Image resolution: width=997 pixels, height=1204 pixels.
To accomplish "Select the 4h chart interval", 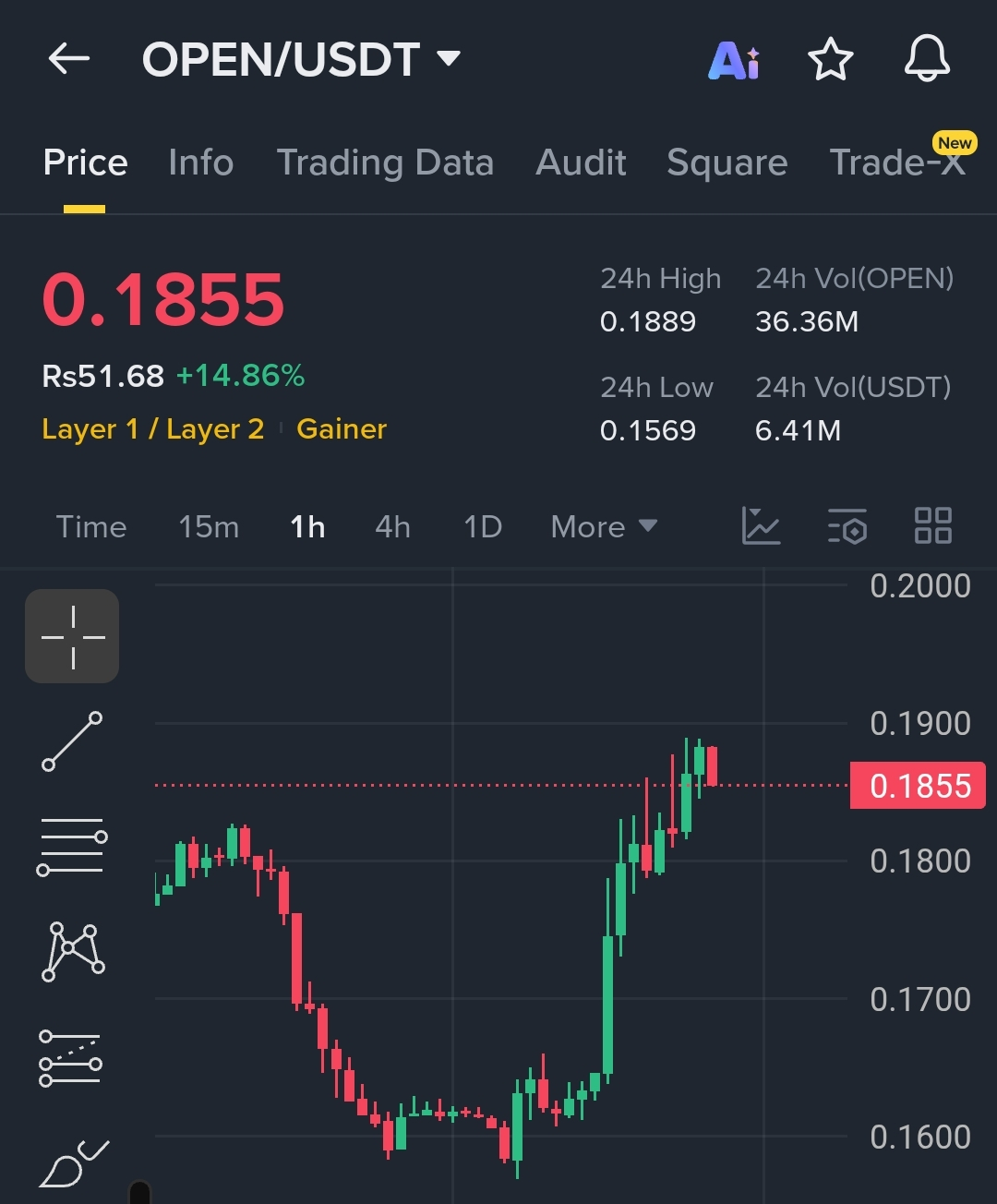I will (x=392, y=527).
